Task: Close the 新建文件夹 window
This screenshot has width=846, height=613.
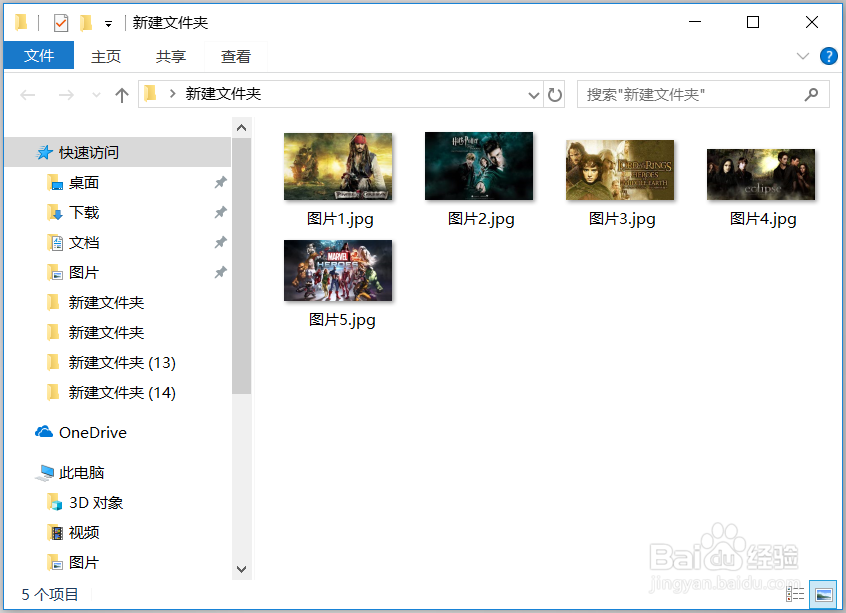Action: [811, 22]
